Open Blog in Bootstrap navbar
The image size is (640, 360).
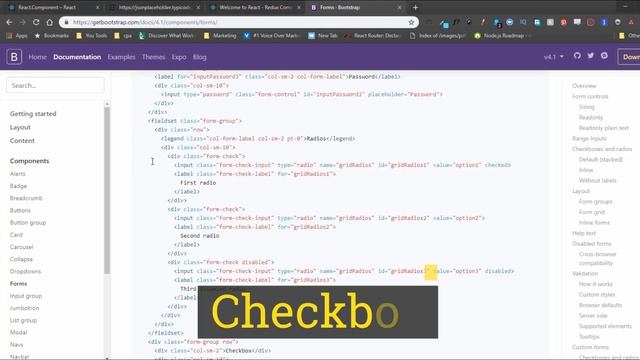click(x=200, y=57)
